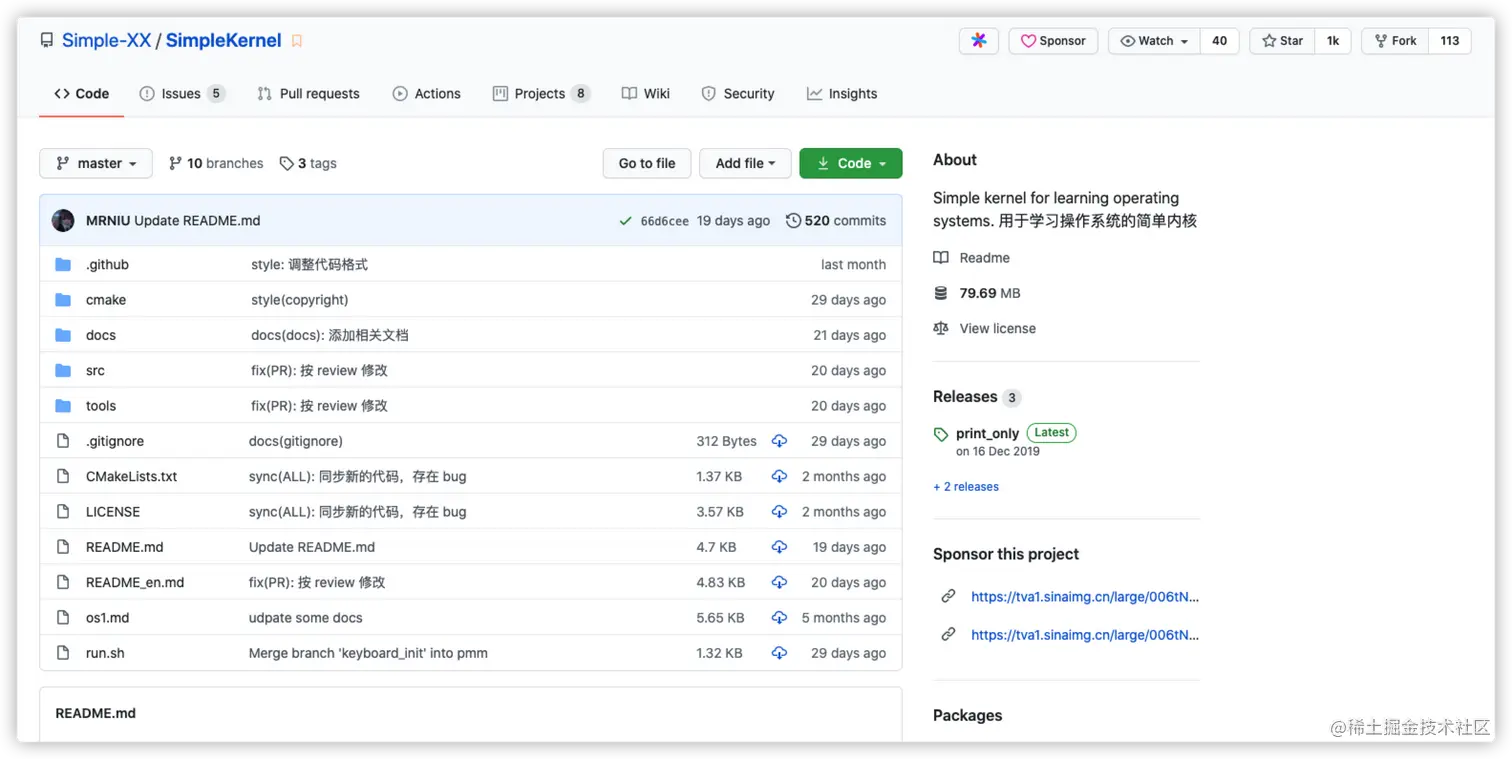Click the Go to file button

coord(647,163)
